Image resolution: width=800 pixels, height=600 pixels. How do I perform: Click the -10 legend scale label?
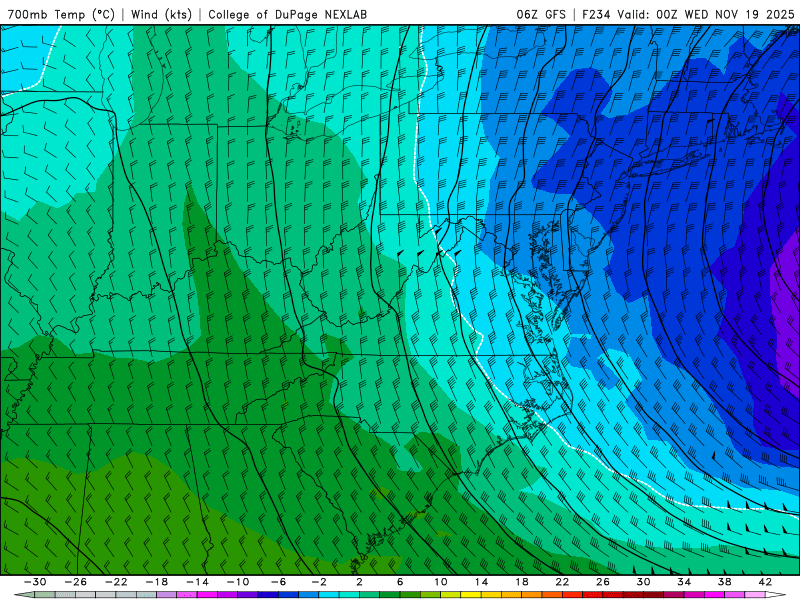pos(237,582)
